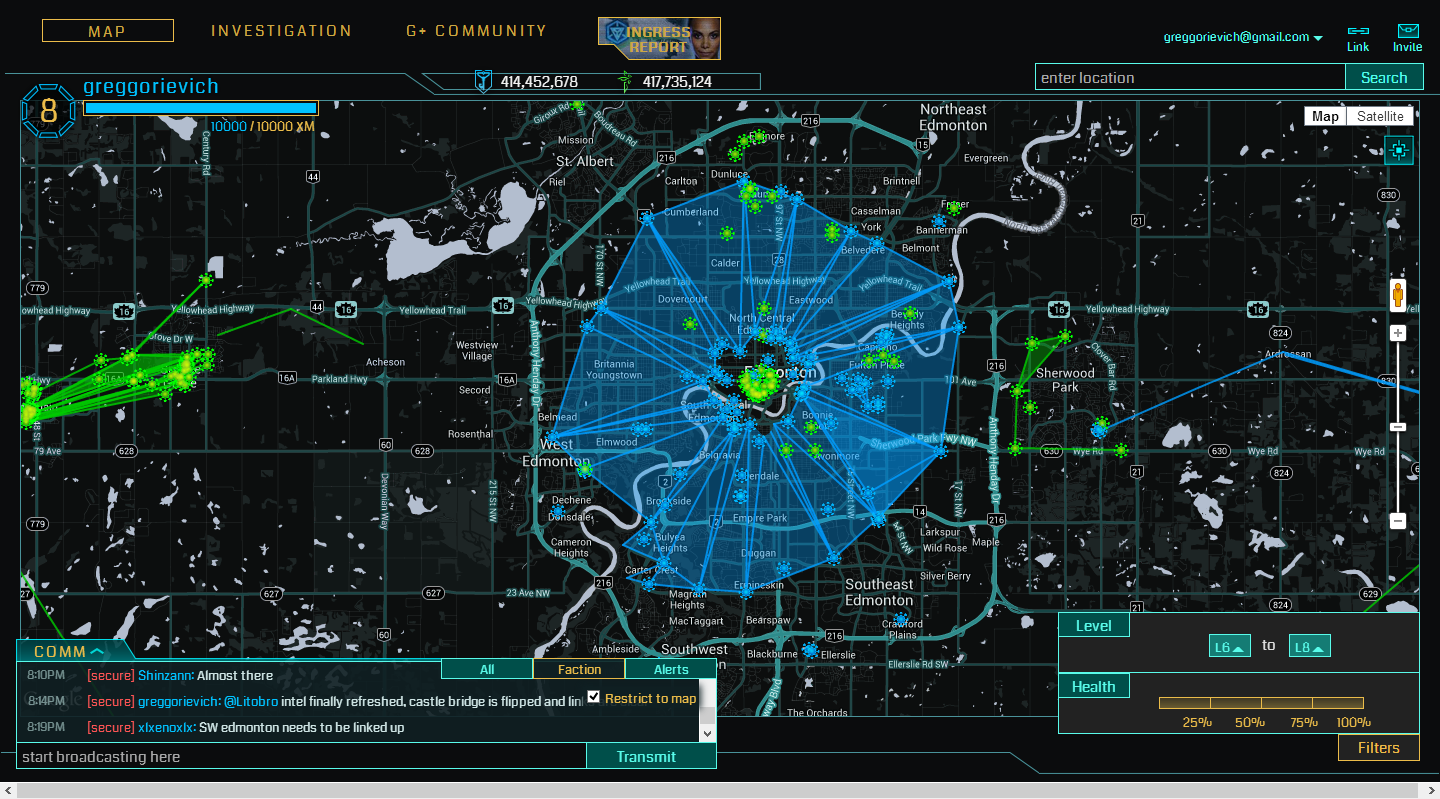
Task: Open the Ingress Report banner image
Action: point(659,38)
